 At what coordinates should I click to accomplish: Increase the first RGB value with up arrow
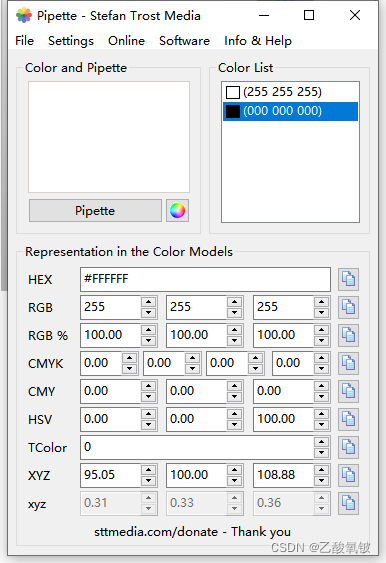pyautogui.click(x=148, y=302)
